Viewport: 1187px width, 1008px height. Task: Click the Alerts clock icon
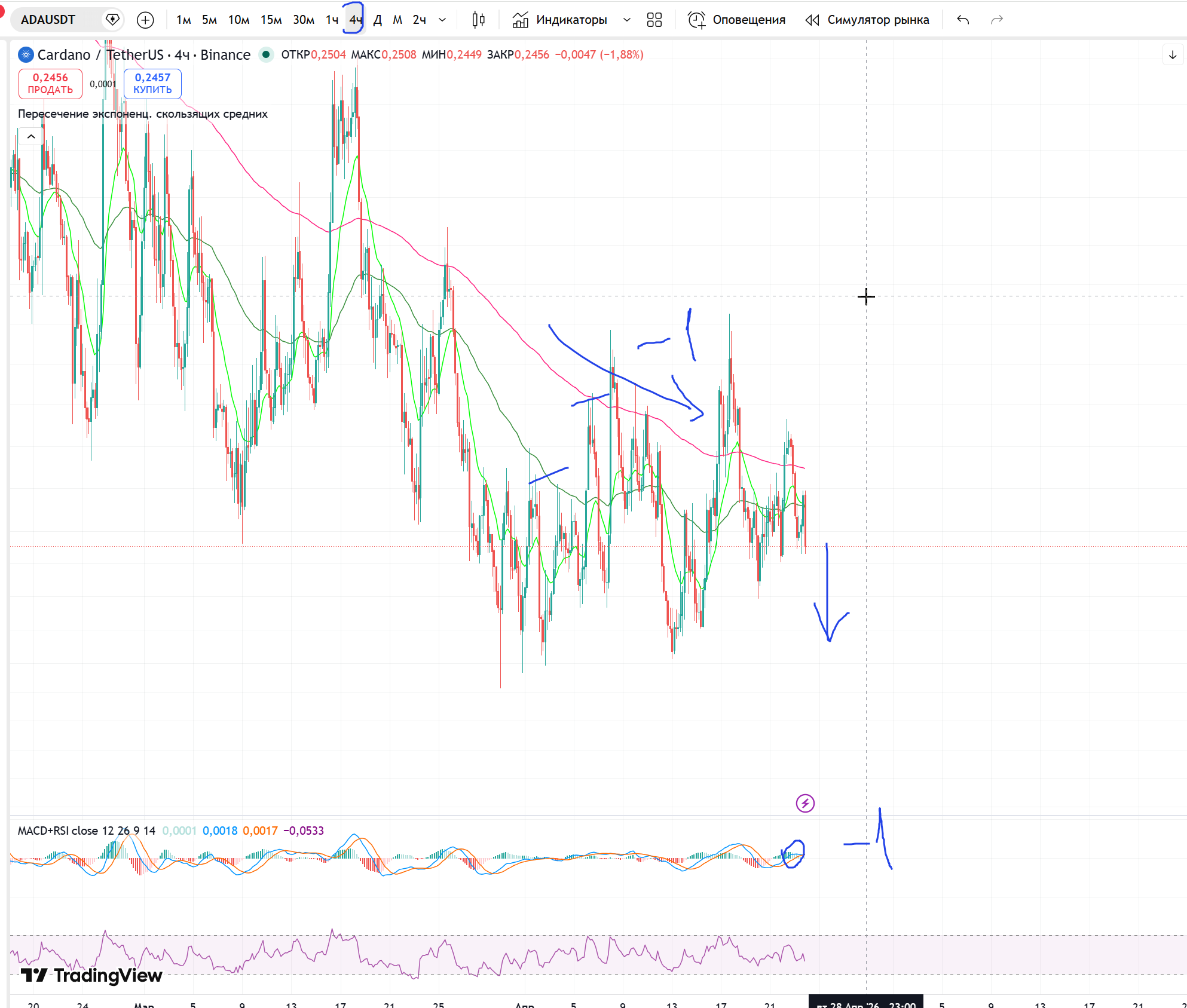coord(696,20)
